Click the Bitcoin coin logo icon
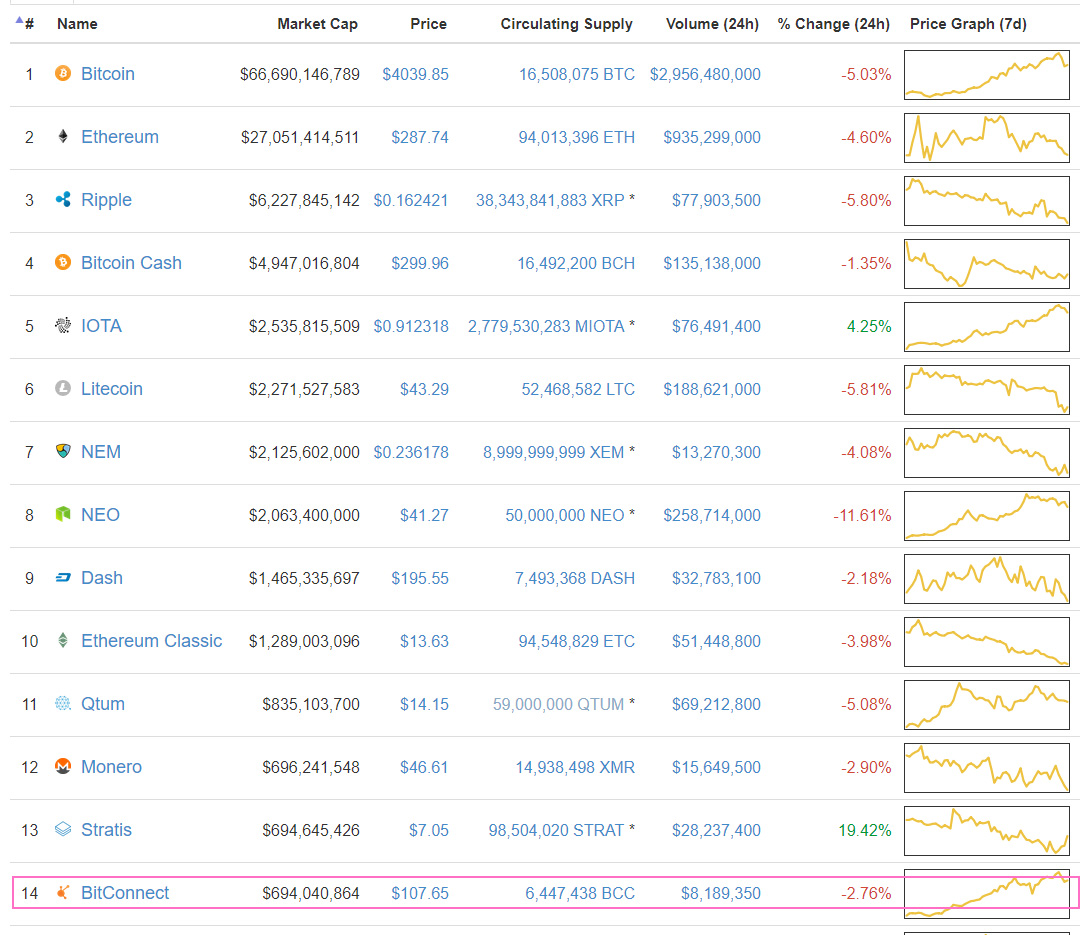The width and height of the screenshot is (1092, 935). coord(63,73)
